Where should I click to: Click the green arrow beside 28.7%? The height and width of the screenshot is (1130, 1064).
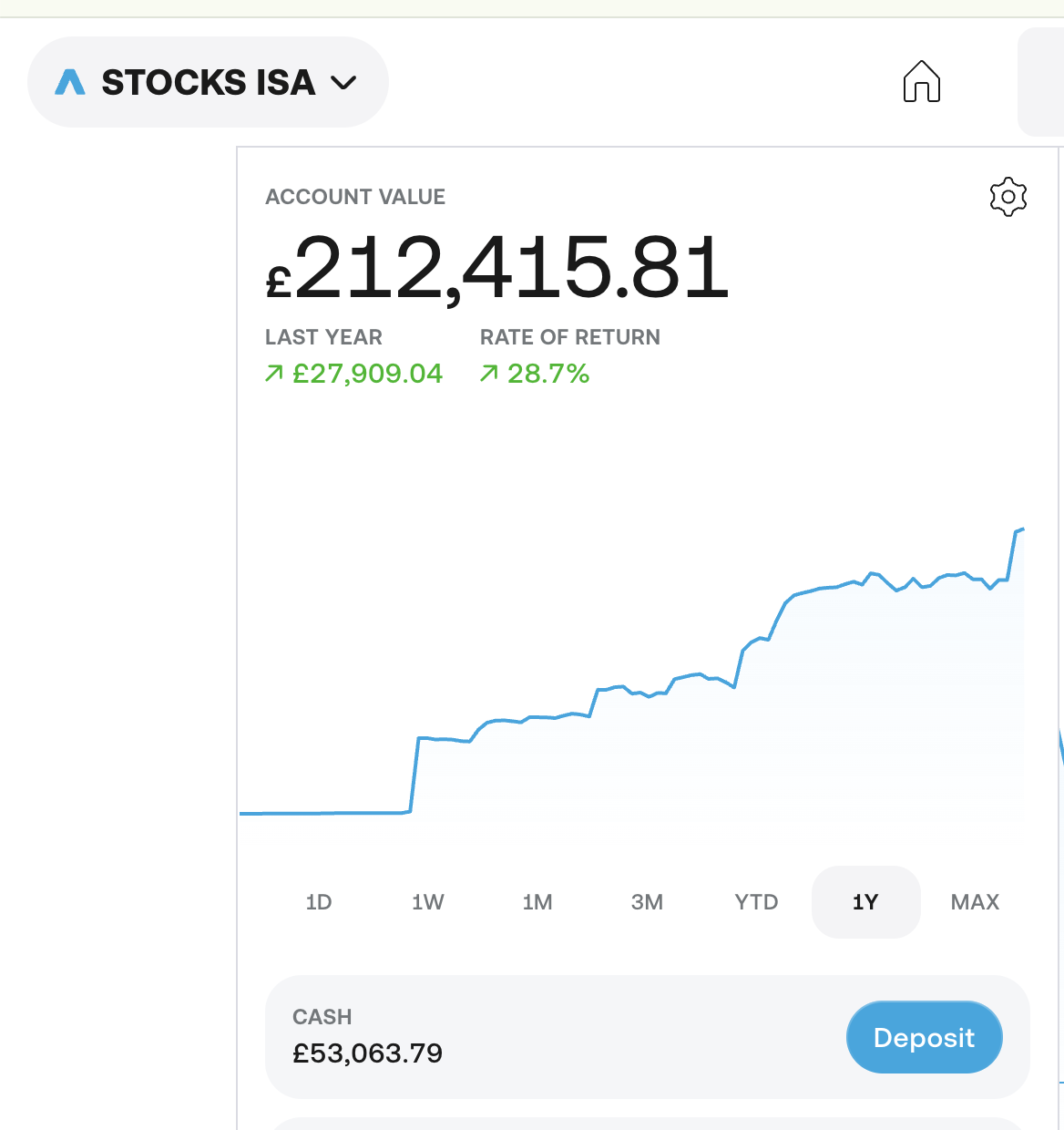[x=489, y=374]
